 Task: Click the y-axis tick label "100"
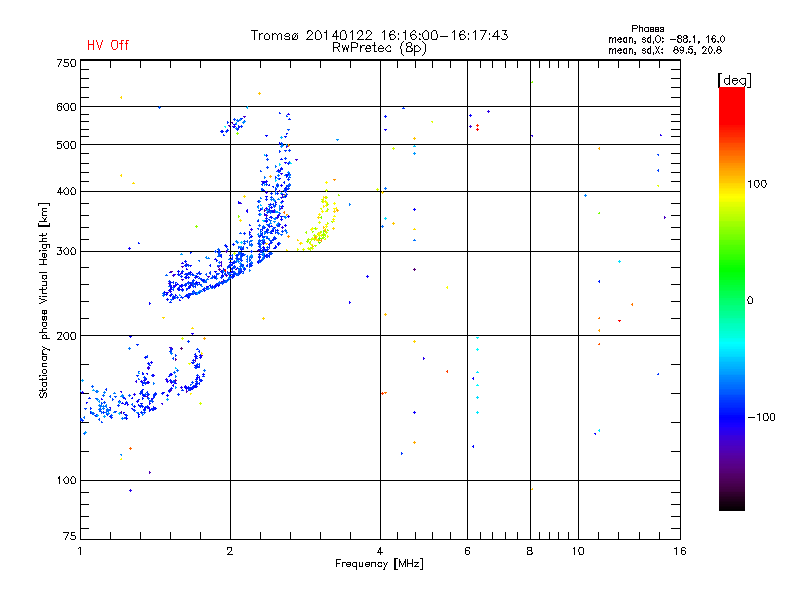click(x=66, y=481)
